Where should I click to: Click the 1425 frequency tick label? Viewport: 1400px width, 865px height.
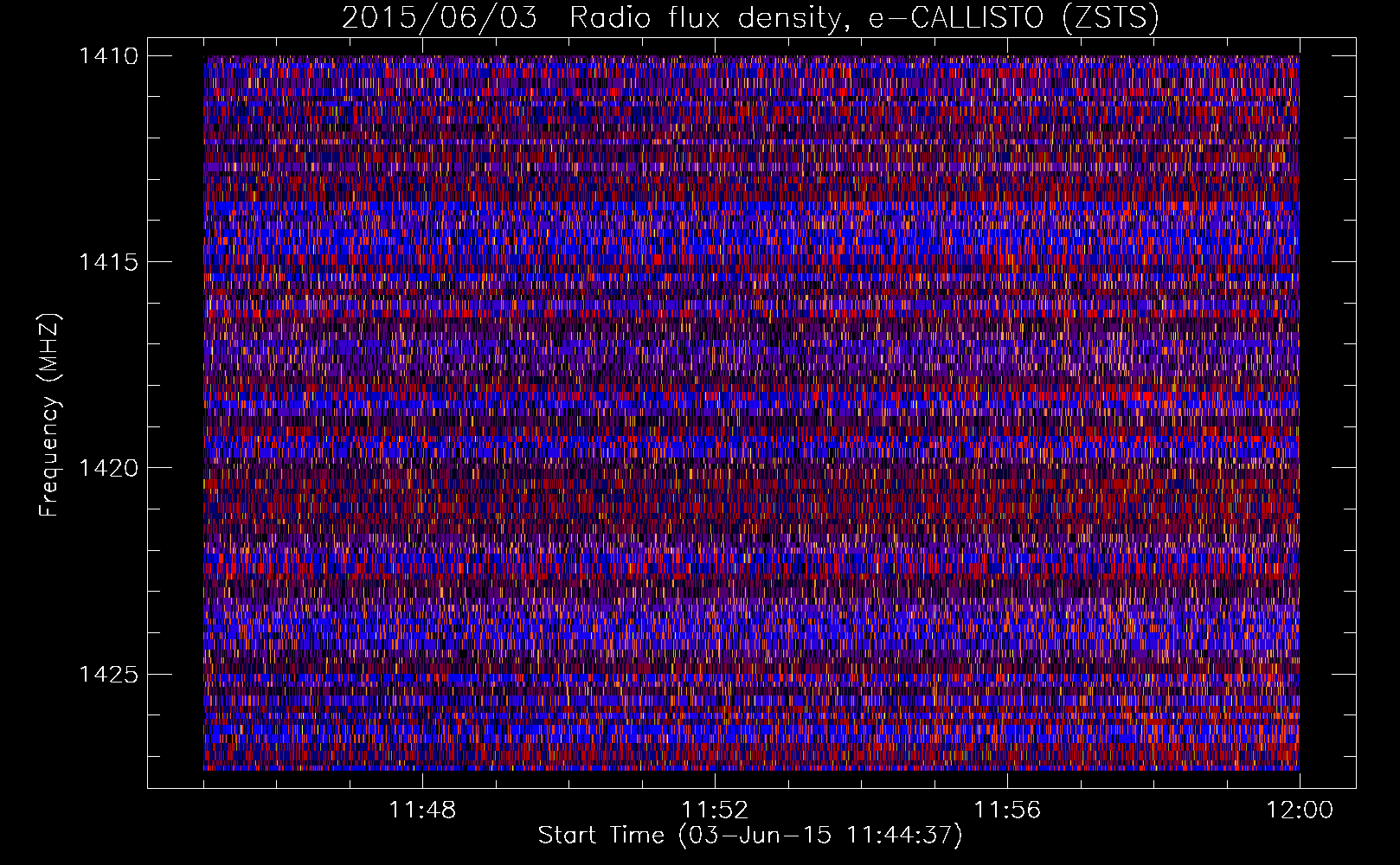coord(108,674)
